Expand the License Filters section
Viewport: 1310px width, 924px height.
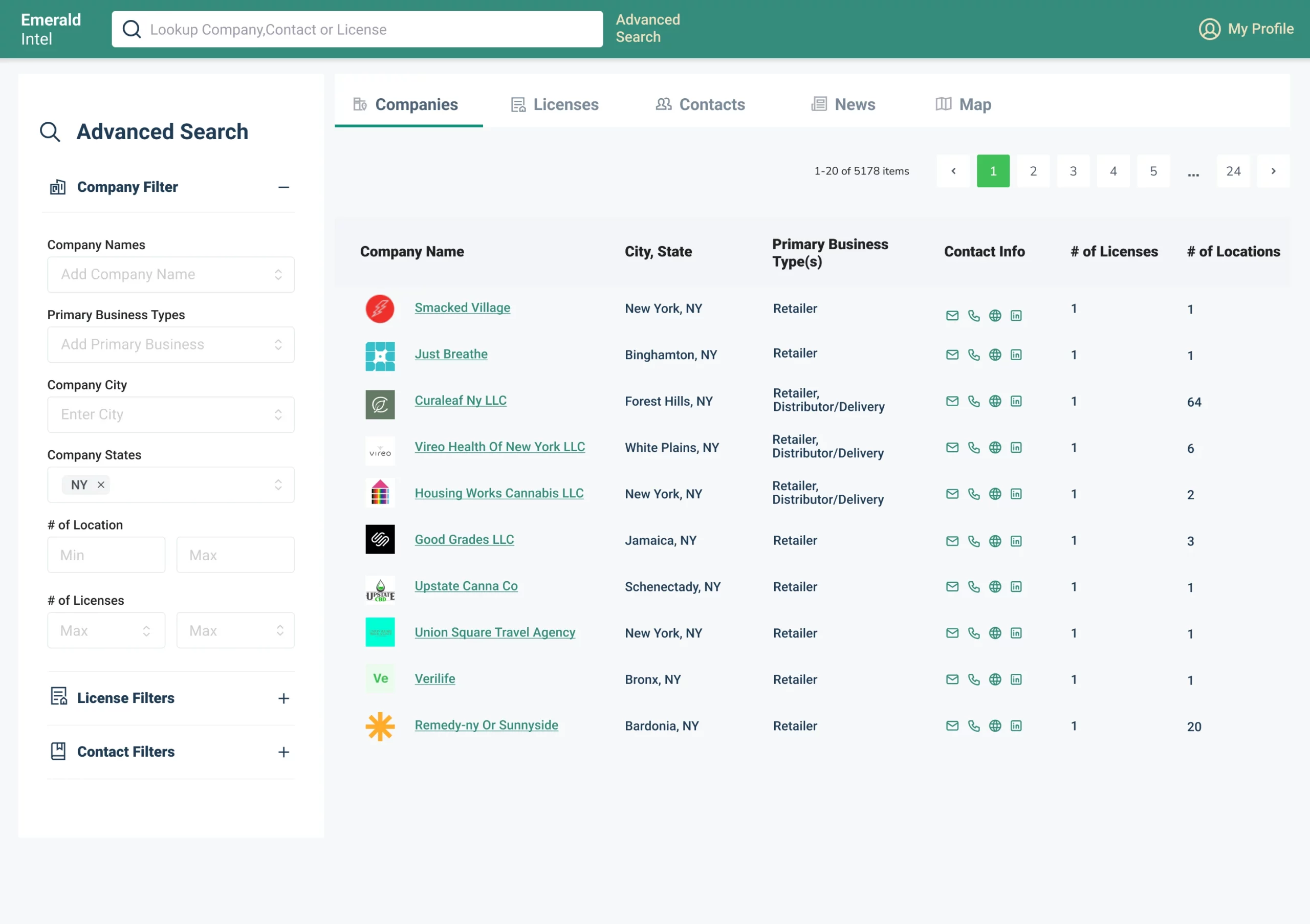[x=283, y=699]
